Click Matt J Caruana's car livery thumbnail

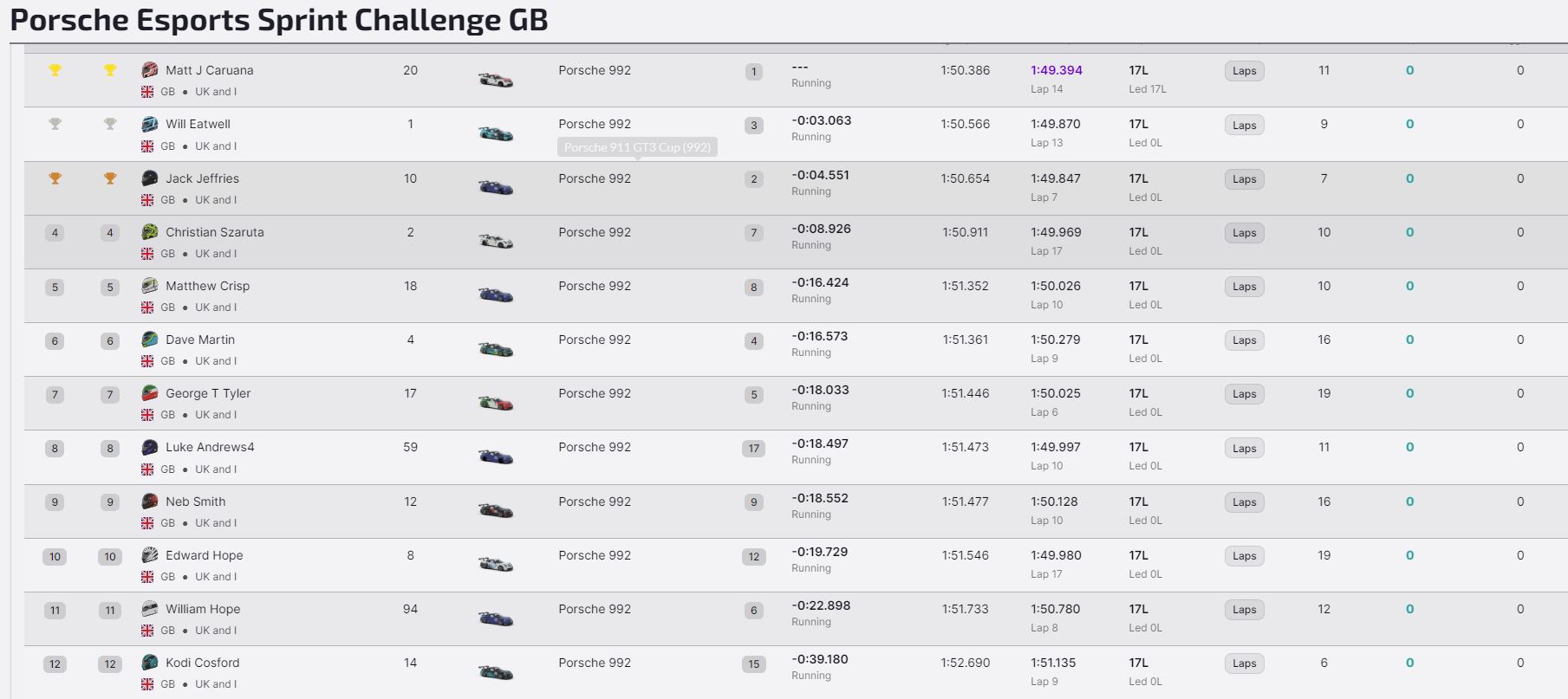496,80
